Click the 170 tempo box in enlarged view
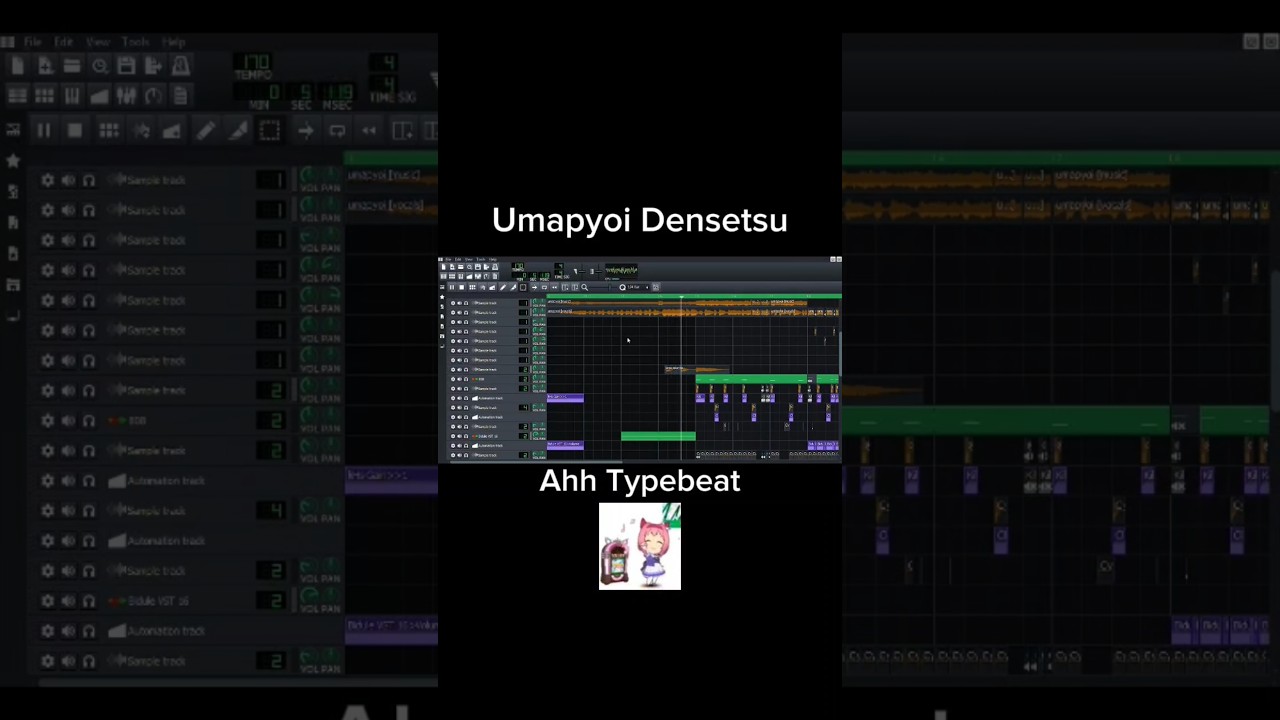 254,62
